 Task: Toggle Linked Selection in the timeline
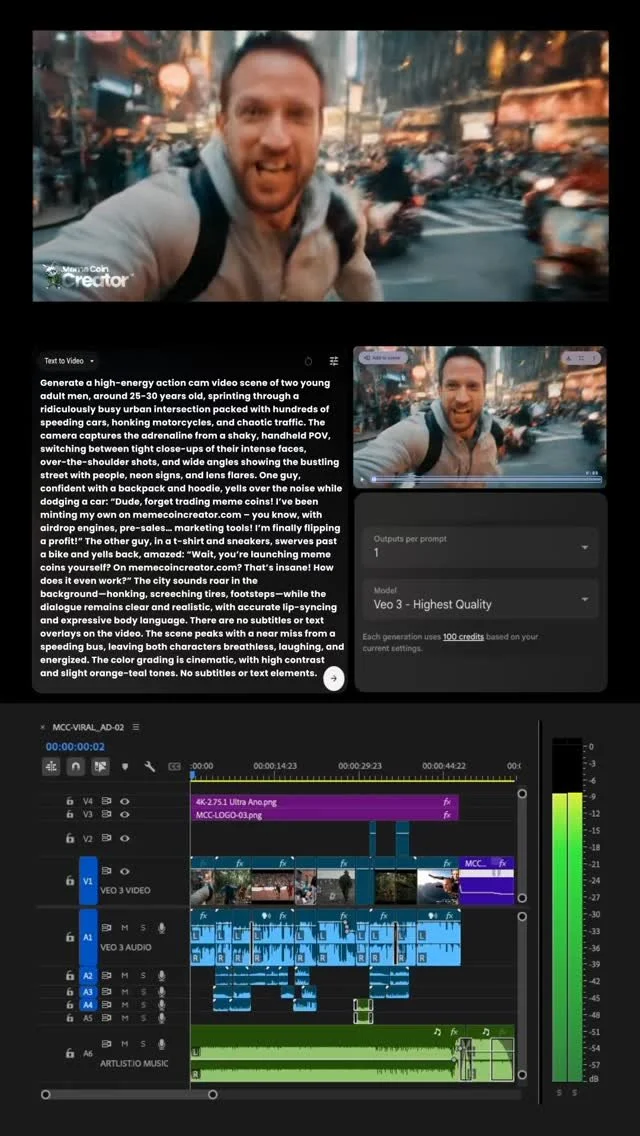(100, 767)
